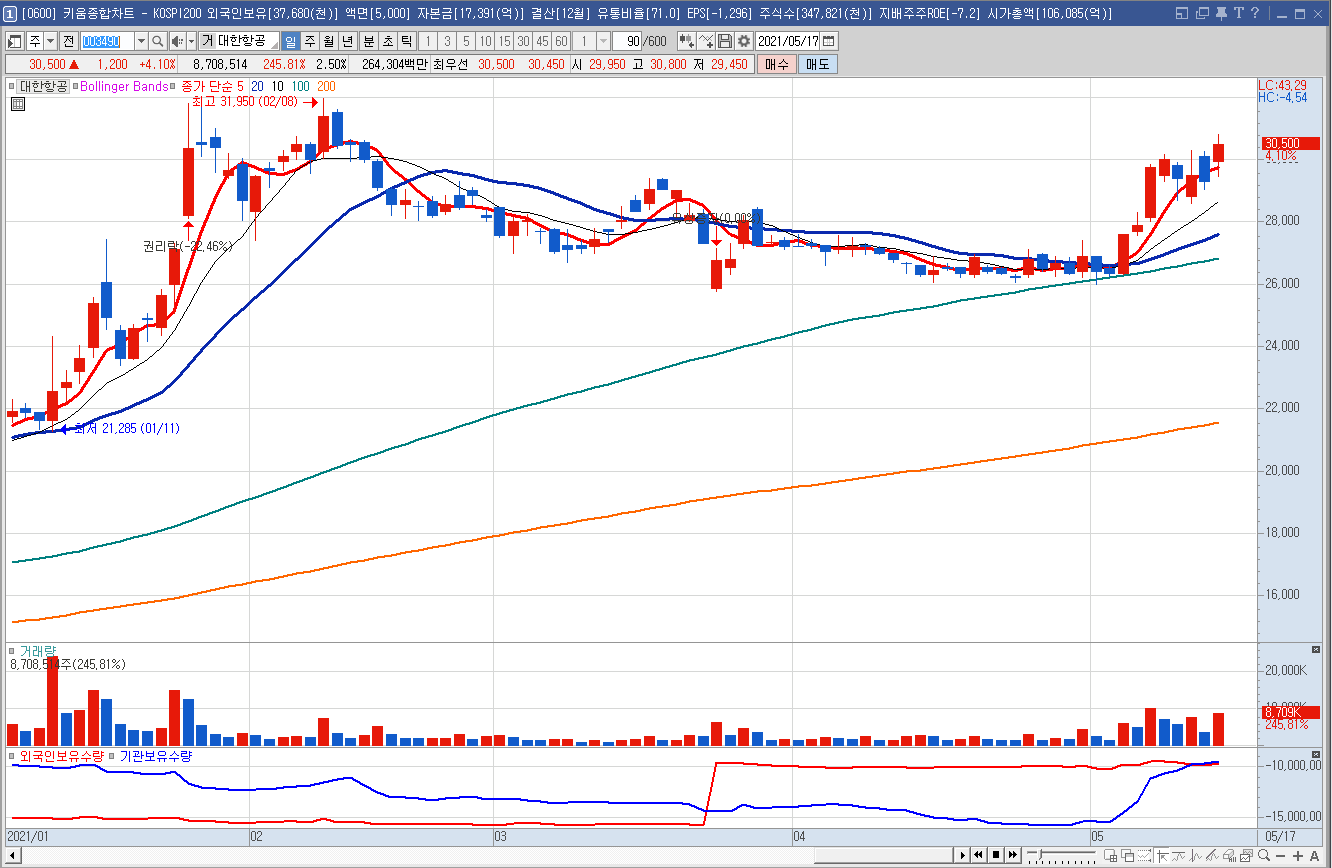Open help with the question mark icon
The width and height of the screenshot is (1332, 868).
click(x=1255, y=13)
